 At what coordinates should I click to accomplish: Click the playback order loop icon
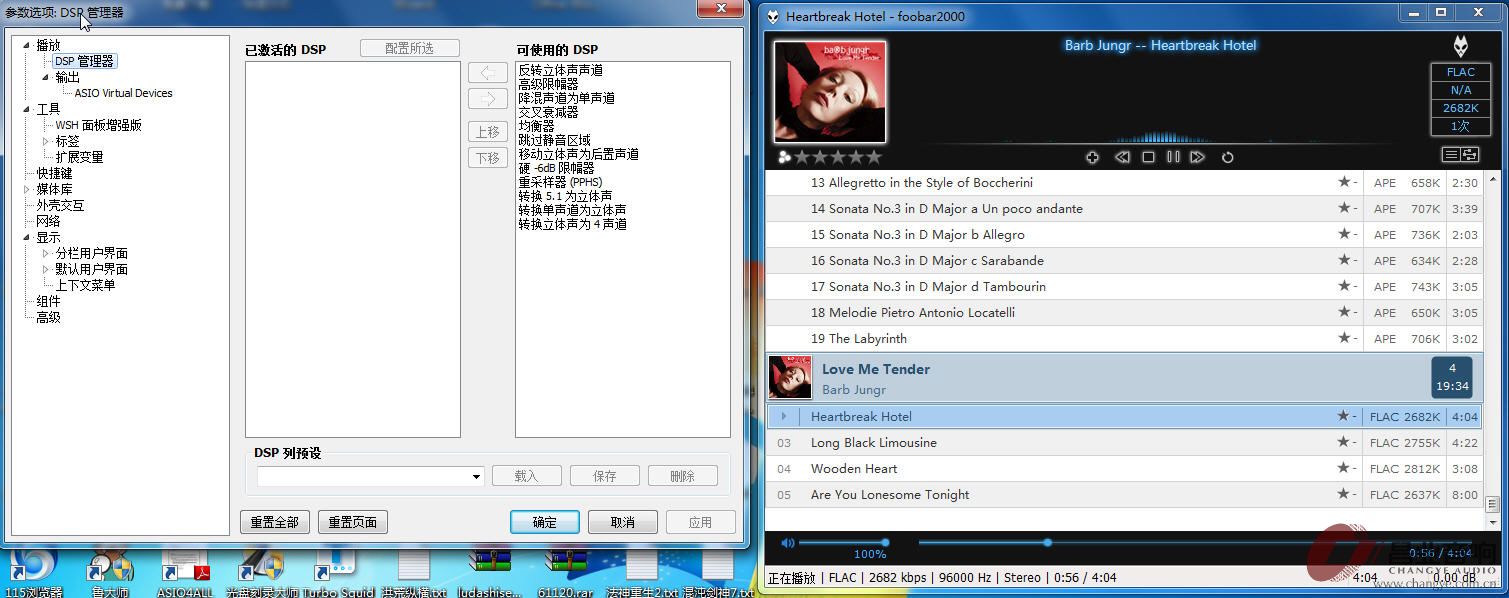click(1228, 157)
